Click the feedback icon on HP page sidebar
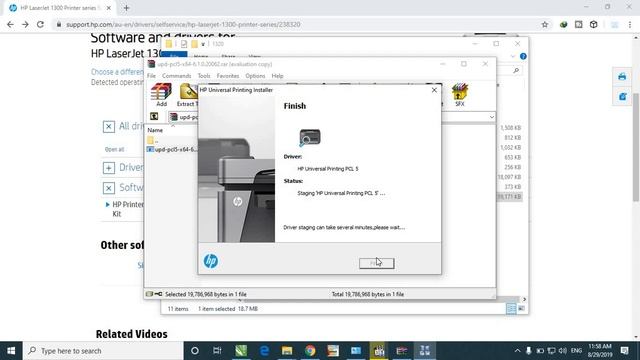The width and height of the screenshot is (640, 360). (x=622, y=96)
